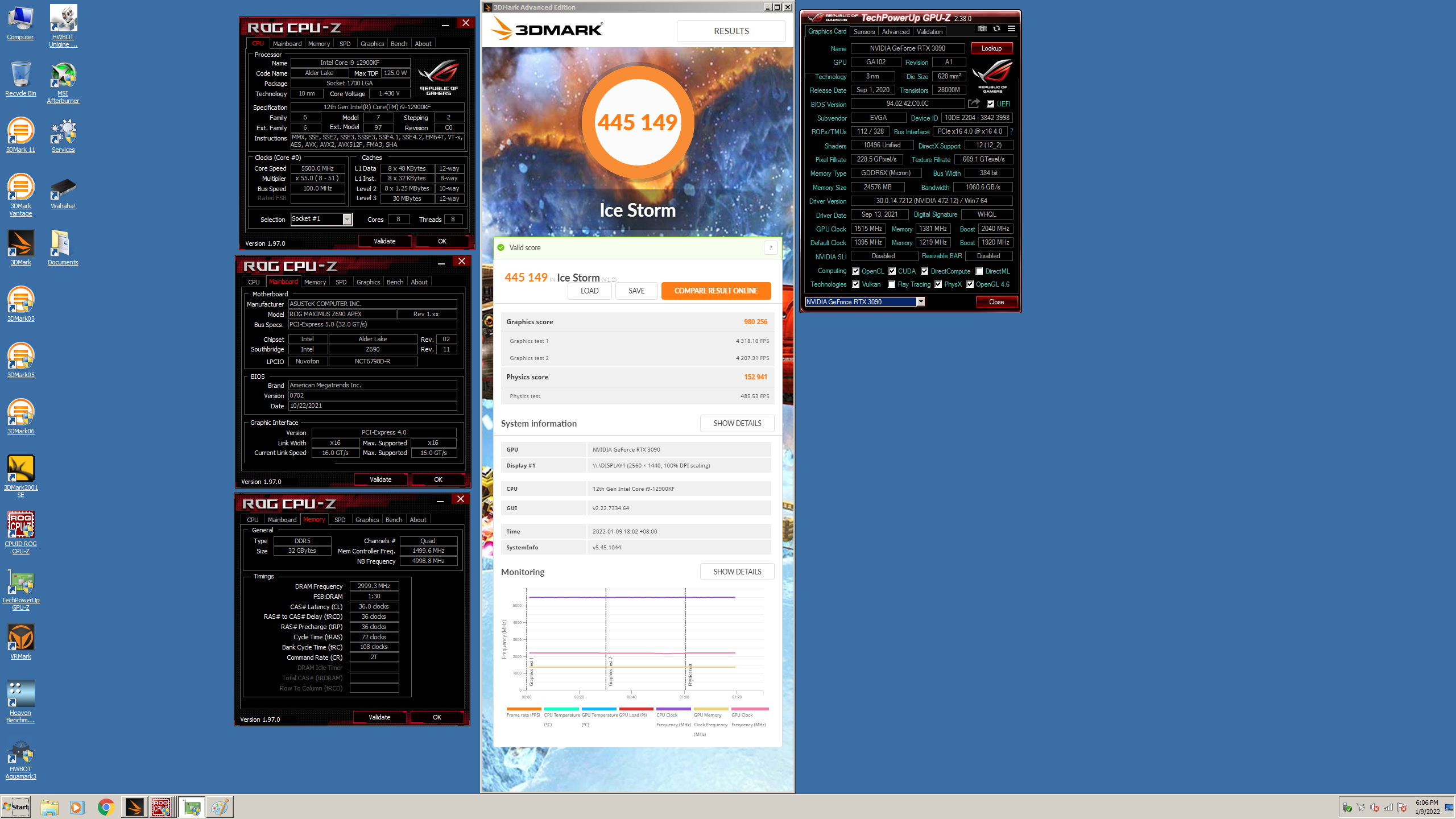1456x819 pixels.
Task: Switch to the Validation tab in GPU-Z
Action: [929, 32]
